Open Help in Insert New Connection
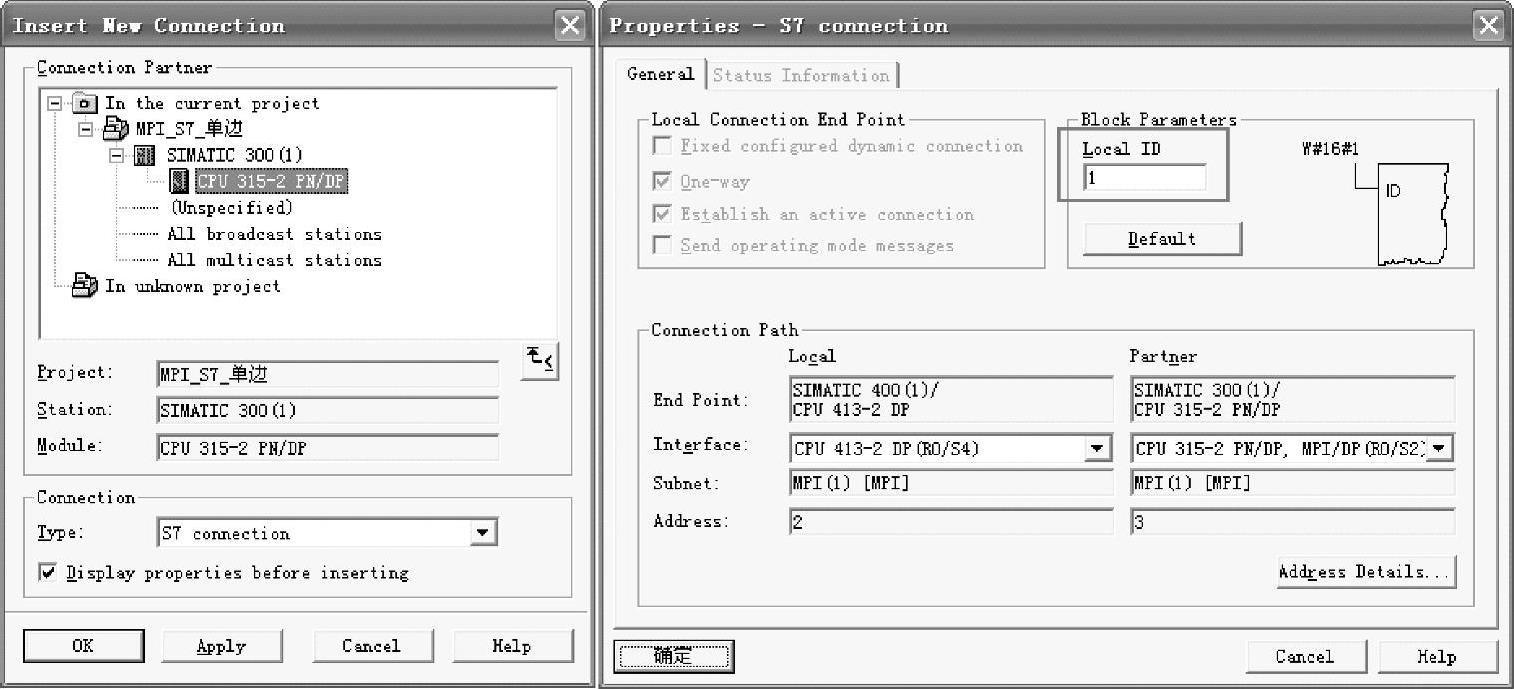 pyautogui.click(x=512, y=646)
